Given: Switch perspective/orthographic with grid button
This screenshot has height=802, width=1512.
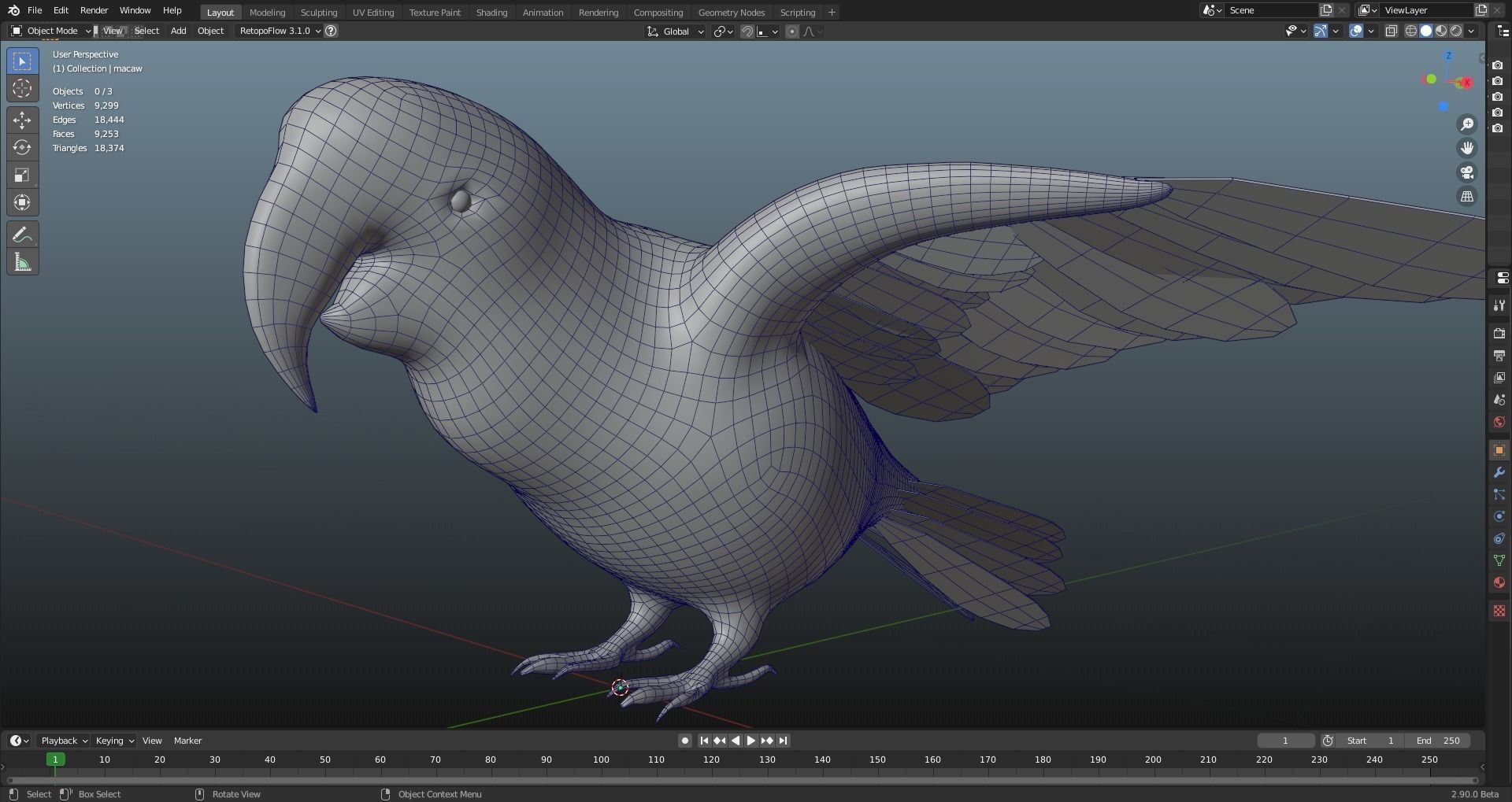Looking at the screenshot, I should point(1467,197).
